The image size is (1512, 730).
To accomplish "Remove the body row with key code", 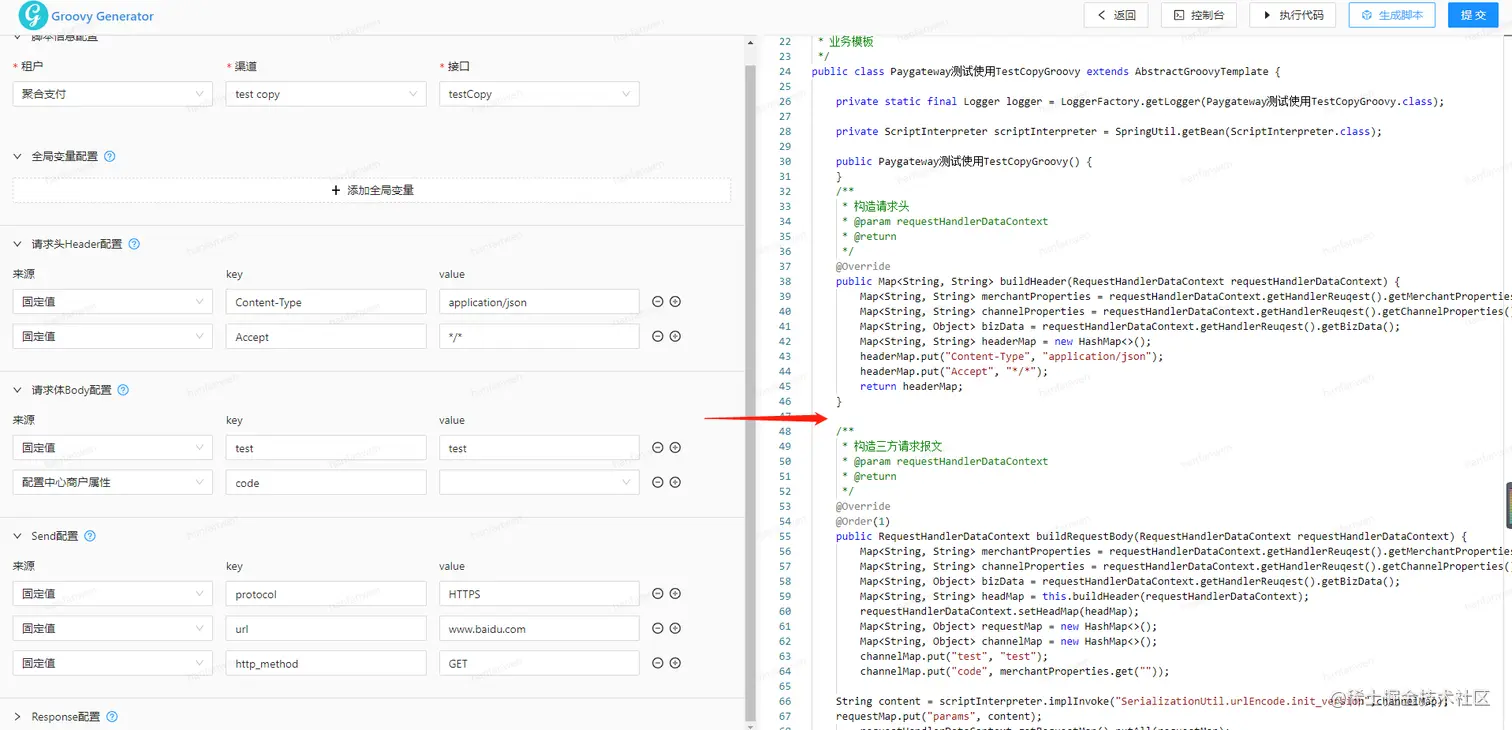I will pos(658,482).
